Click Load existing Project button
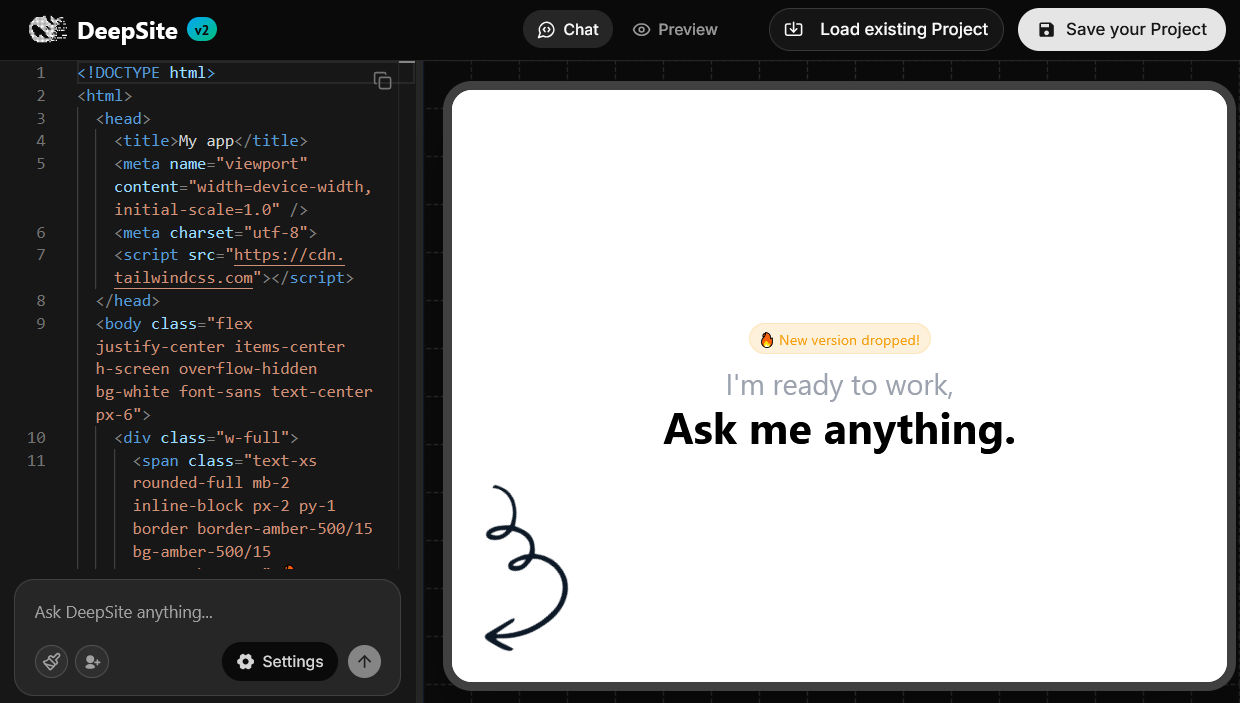The width and height of the screenshot is (1240, 703). point(886,29)
